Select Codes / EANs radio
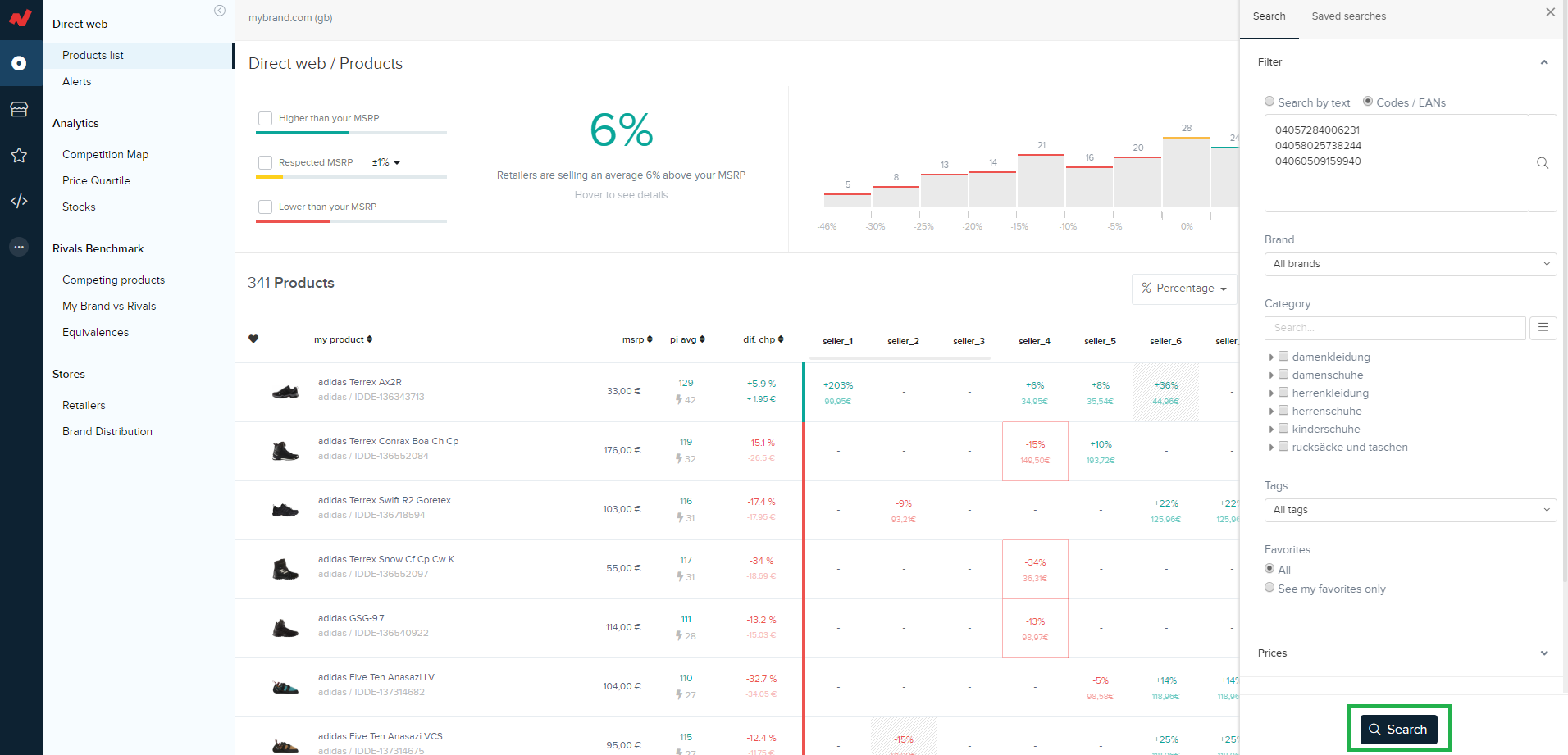This screenshot has width=1568, height=755. (1368, 102)
